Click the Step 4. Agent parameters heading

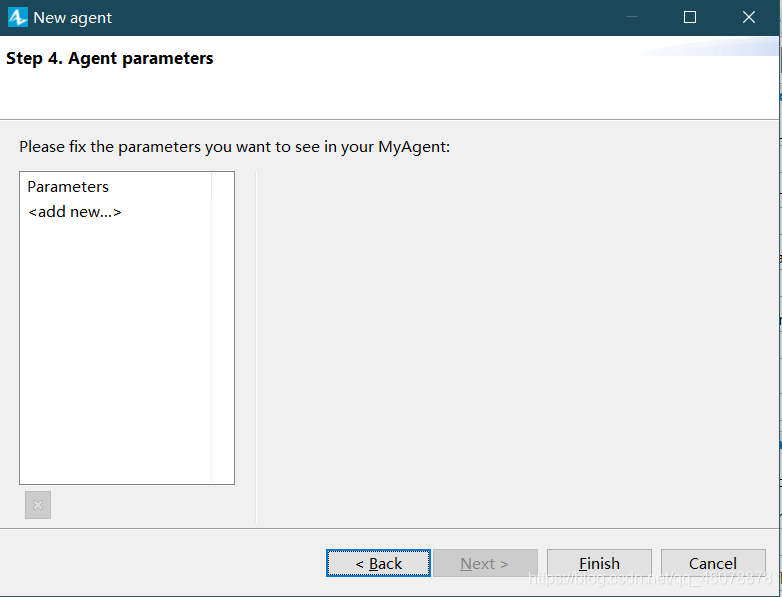coord(110,58)
